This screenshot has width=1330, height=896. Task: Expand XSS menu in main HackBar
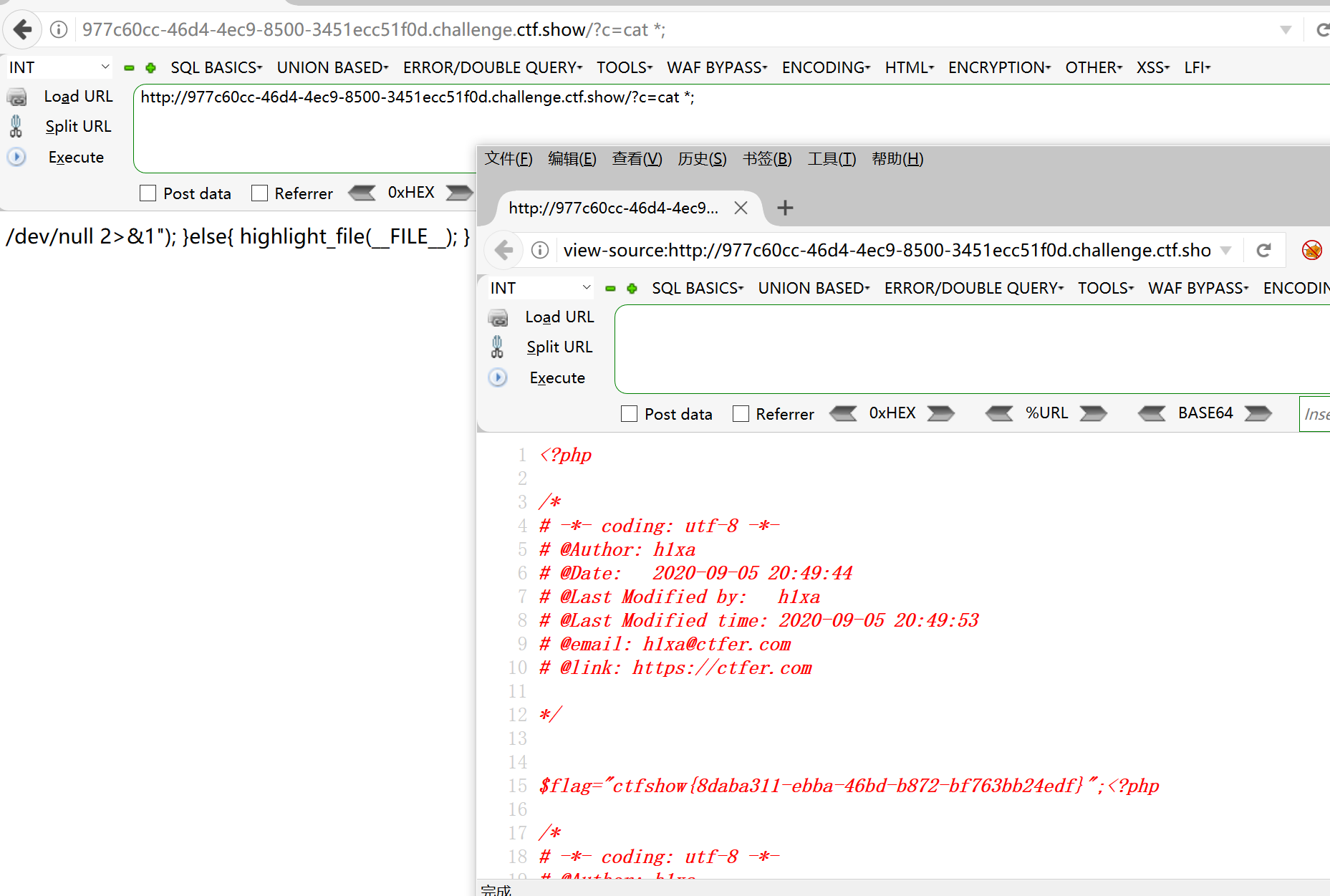click(x=1152, y=67)
